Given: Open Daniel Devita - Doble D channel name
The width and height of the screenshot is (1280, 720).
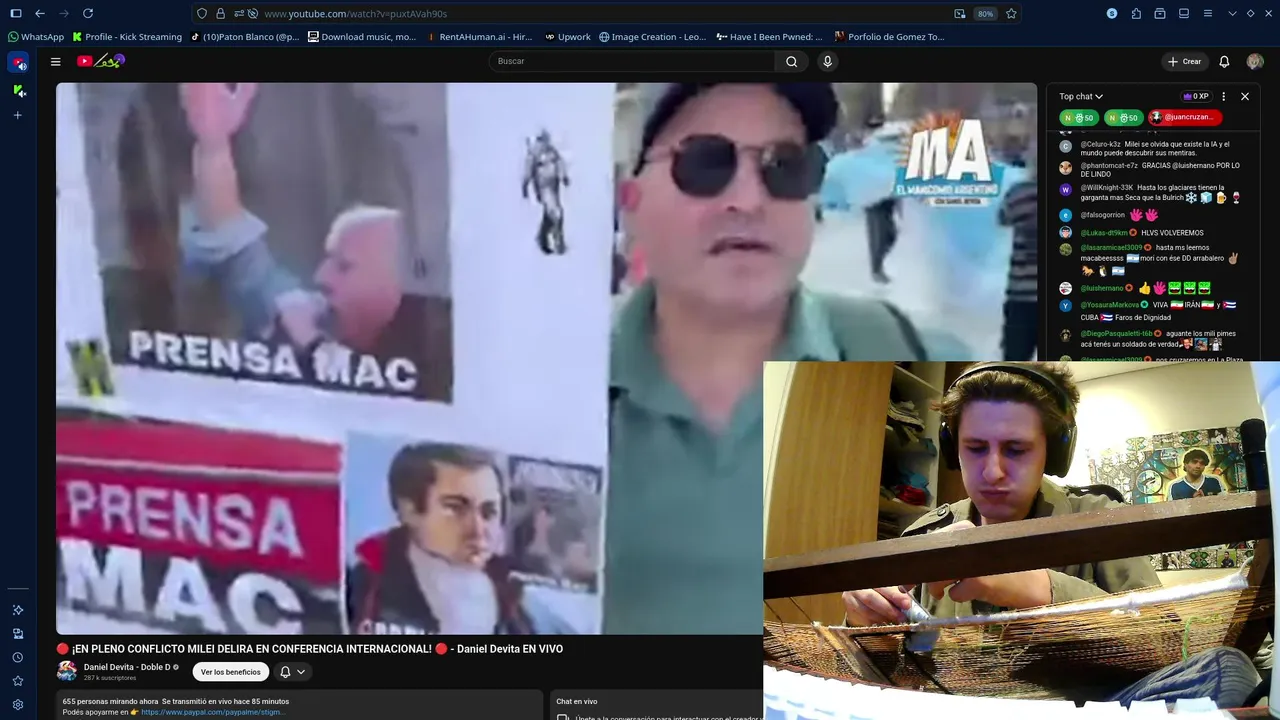Looking at the screenshot, I should pos(127,667).
